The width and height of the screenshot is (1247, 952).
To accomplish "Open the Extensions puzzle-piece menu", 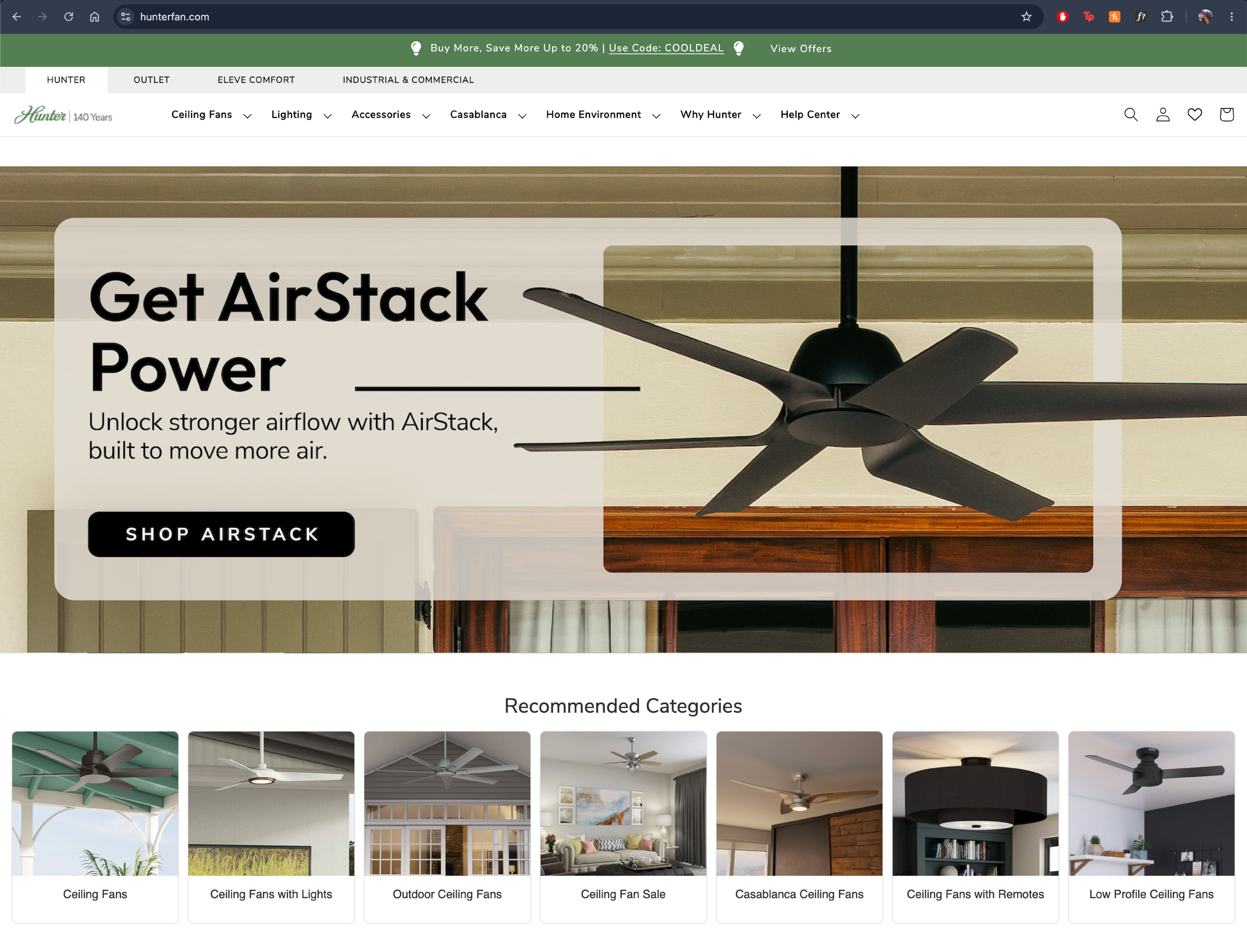I will 1167,17.
